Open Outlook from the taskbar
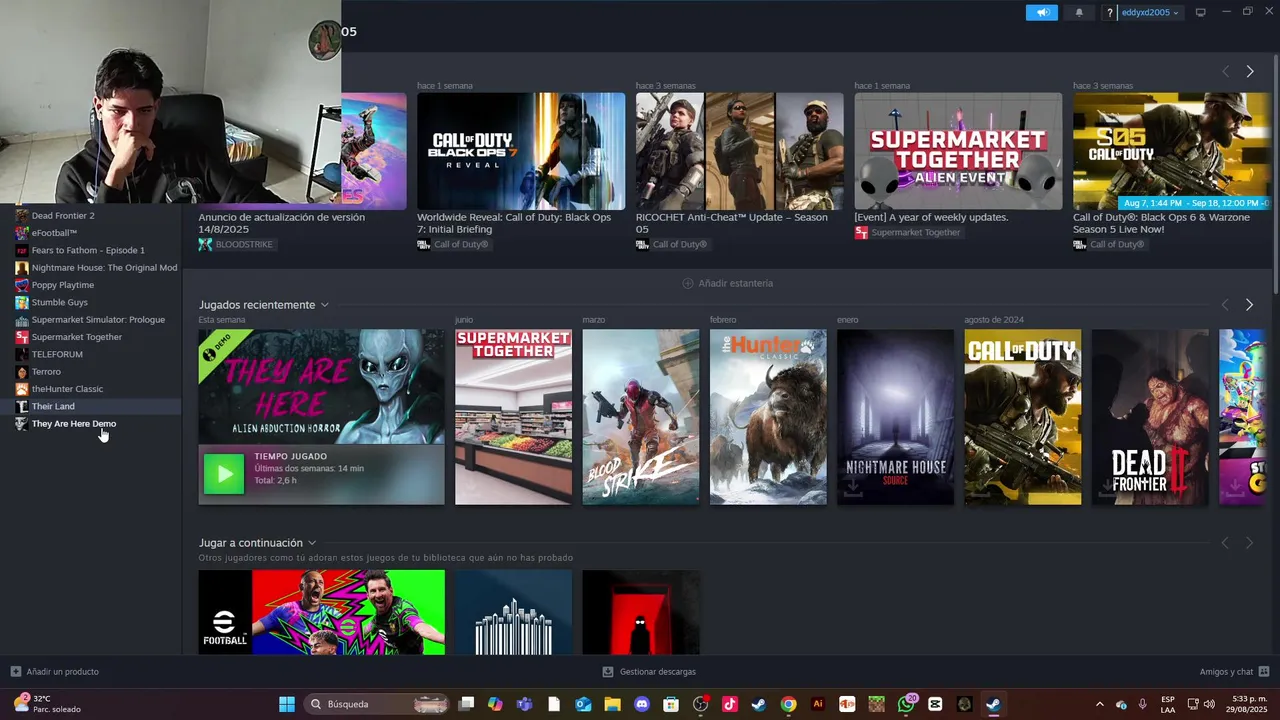This screenshot has width=1280, height=720. [x=583, y=704]
